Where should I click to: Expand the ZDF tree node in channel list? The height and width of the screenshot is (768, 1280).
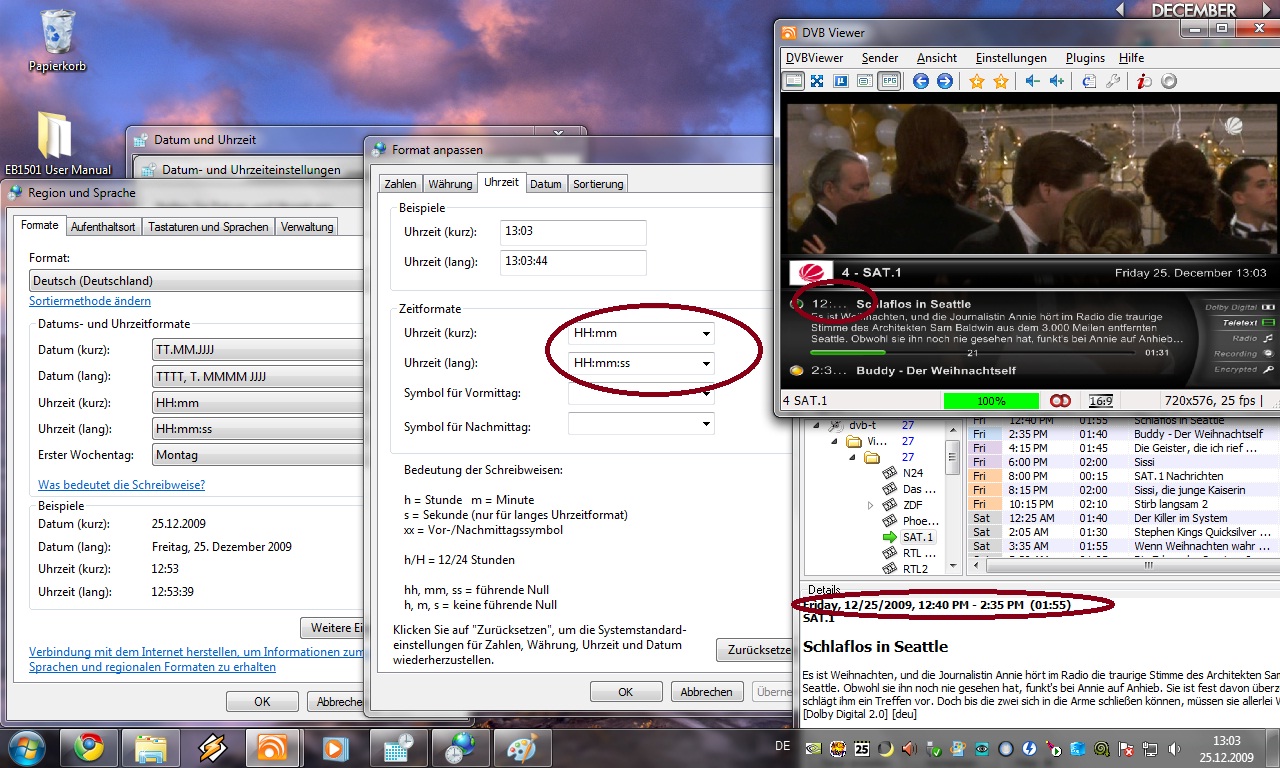click(870, 506)
